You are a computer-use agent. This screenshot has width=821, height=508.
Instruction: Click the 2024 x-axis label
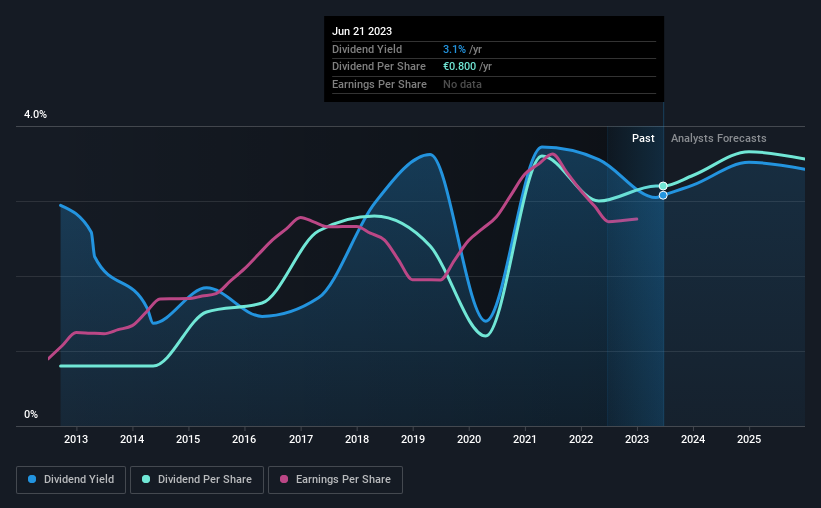pyautogui.click(x=693, y=439)
